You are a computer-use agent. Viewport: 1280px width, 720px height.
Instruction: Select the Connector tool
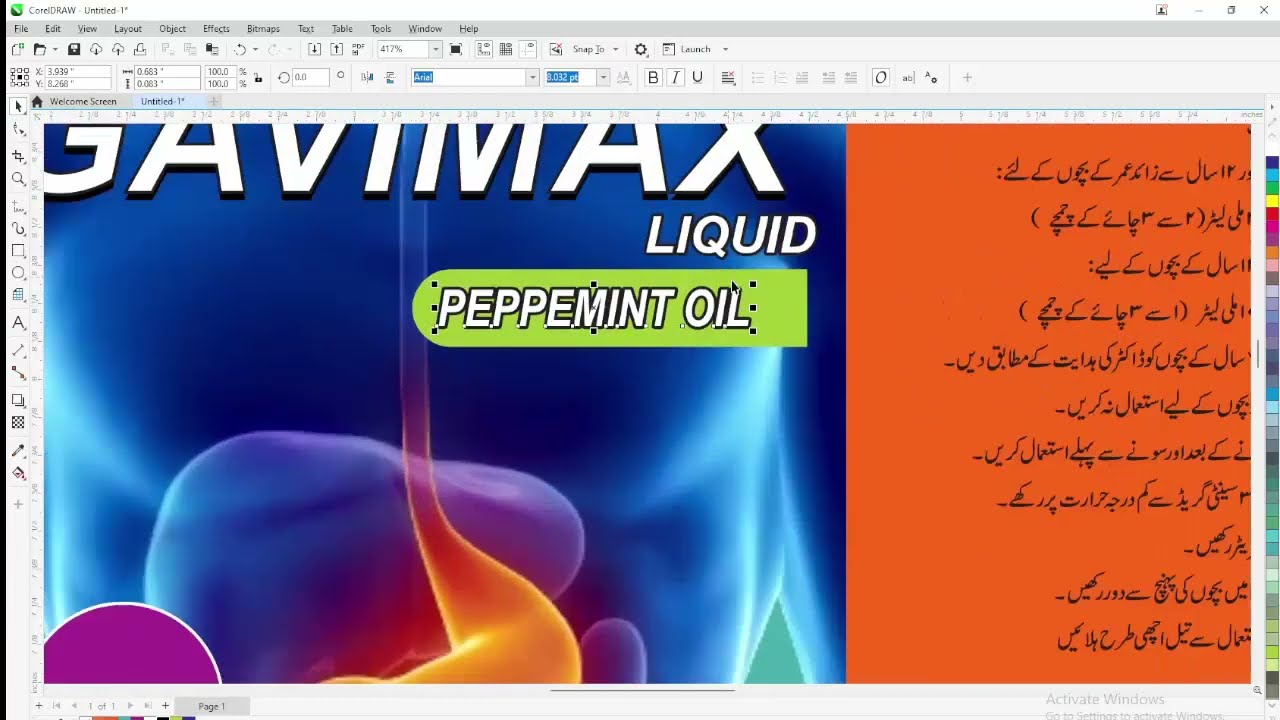18,373
